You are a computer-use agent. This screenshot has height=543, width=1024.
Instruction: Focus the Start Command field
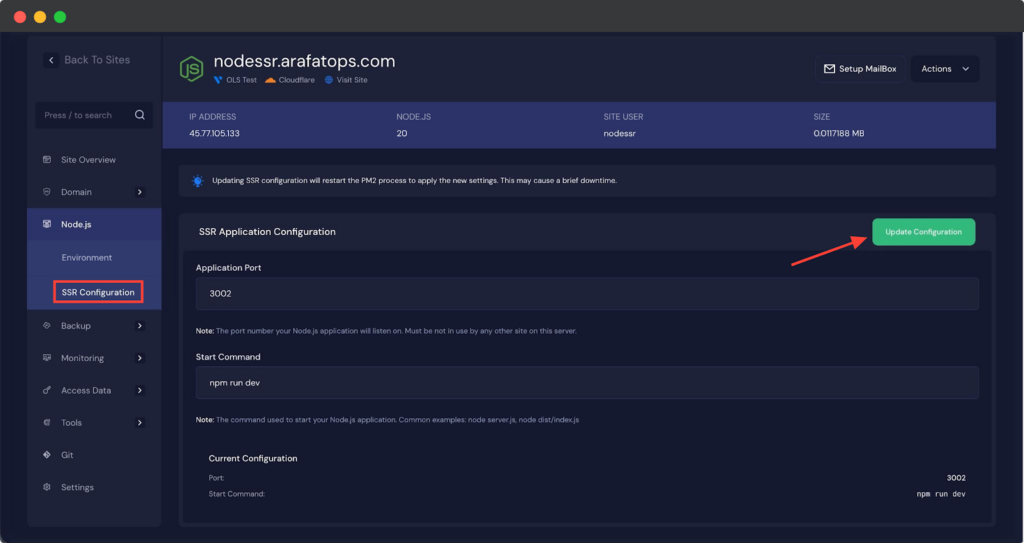[586, 383]
